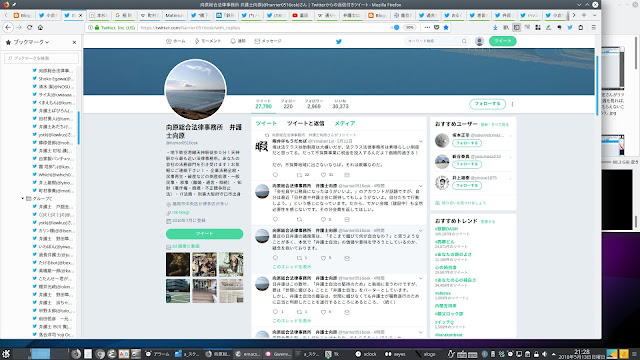Follow the third suggested user 井上

point(467,186)
